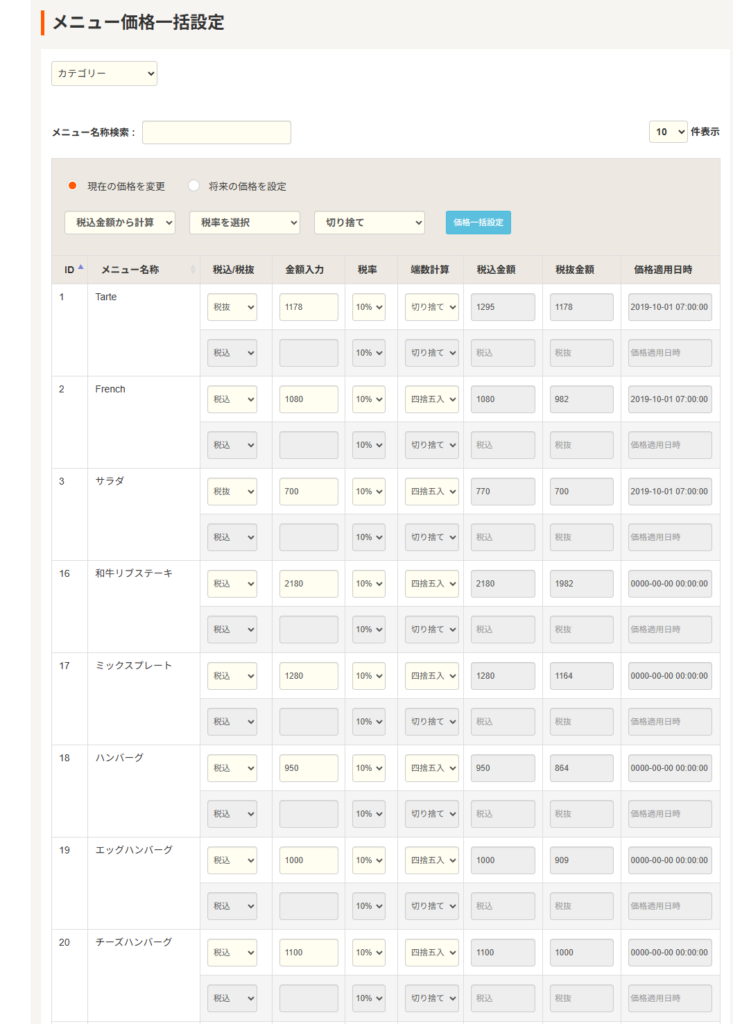Open 税込金額から計算 dropdown
The height and width of the screenshot is (1024, 733).
(120, 223)
